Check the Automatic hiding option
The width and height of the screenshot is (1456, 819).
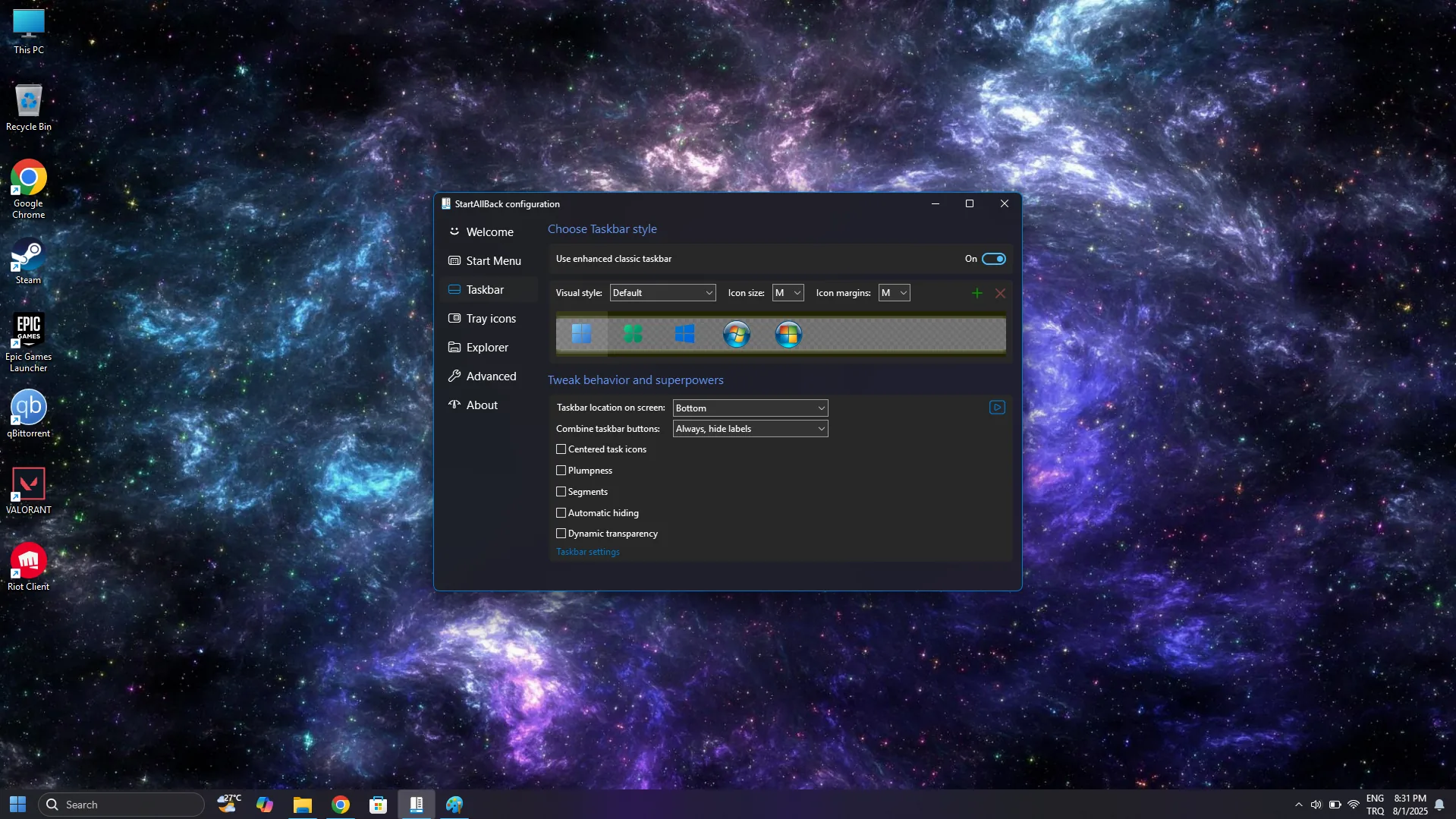coord(561,513)
